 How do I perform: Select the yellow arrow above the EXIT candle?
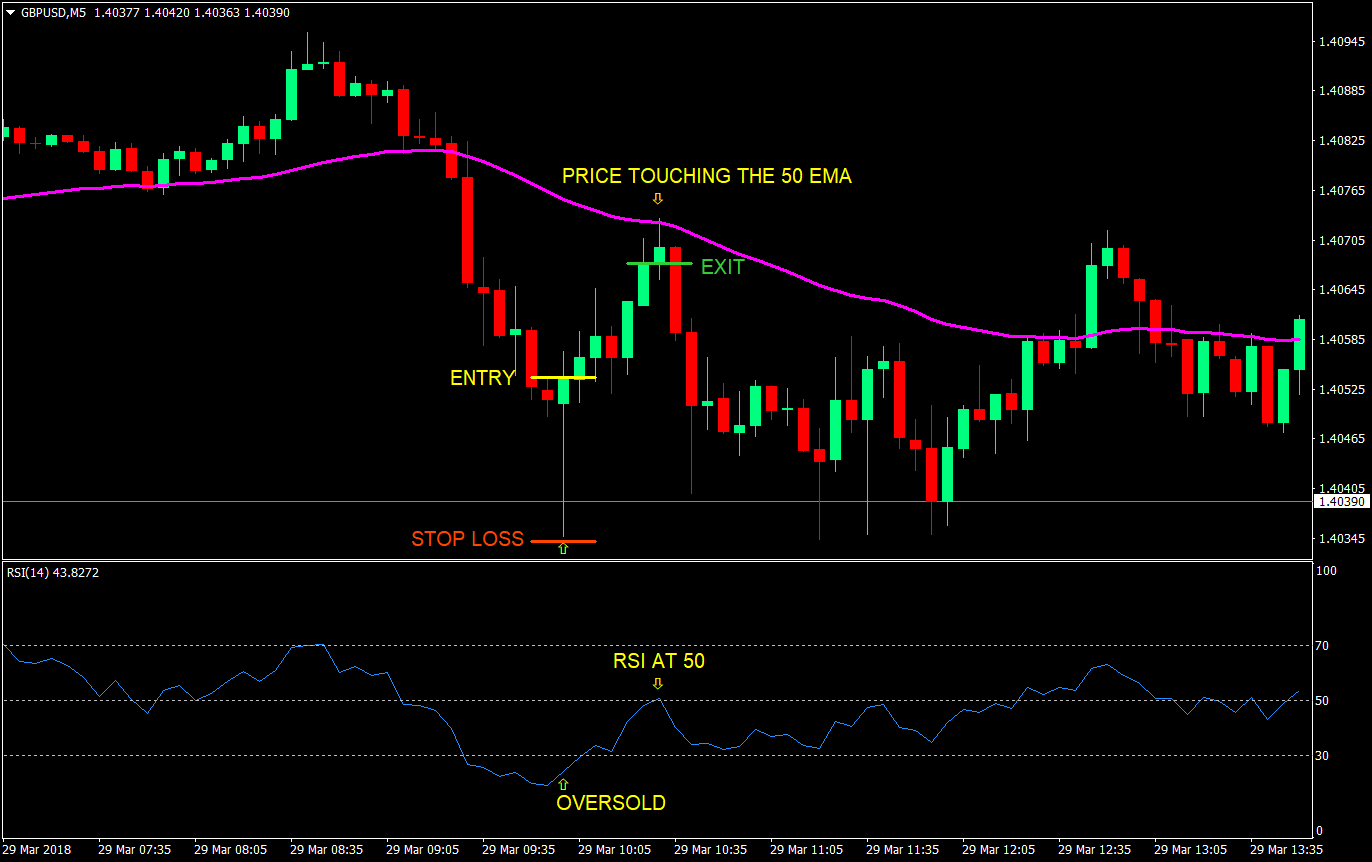pyautogui.click(x=658, y=200)
